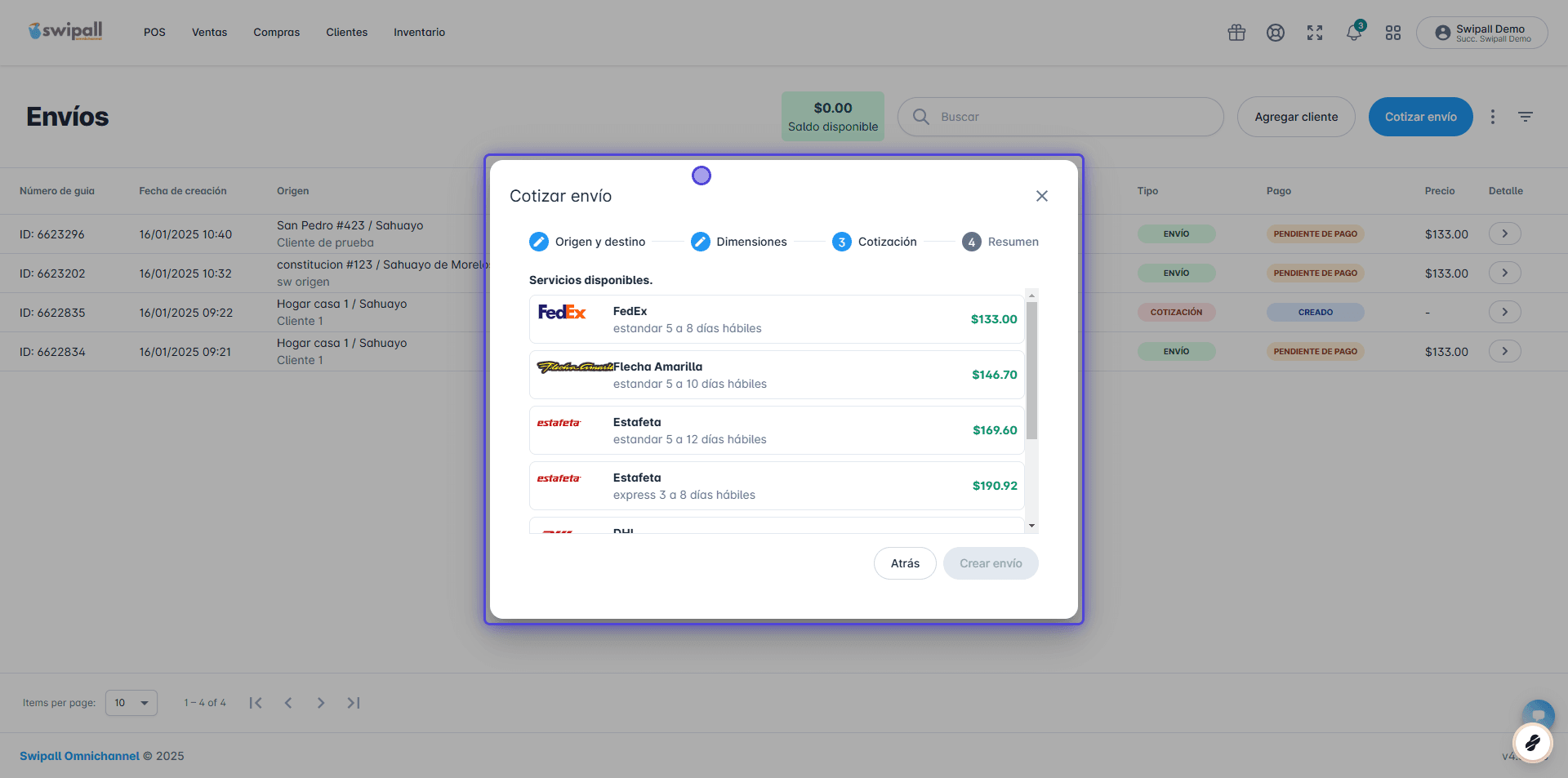Open the Inventario menu
1568x778 pixels.
click(x=420, y=33)
